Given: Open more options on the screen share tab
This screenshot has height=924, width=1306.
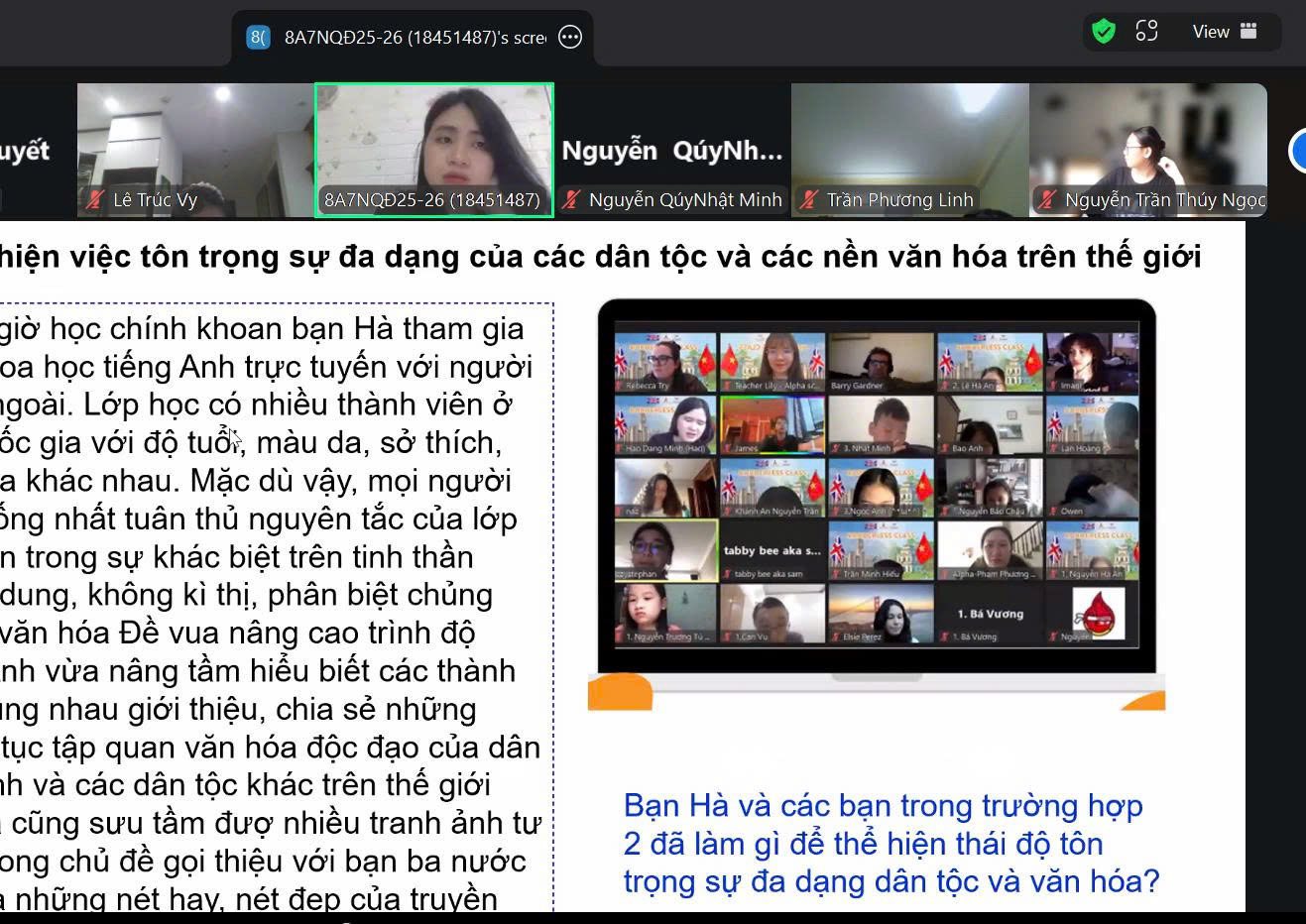Looking at the screenshot, I should [570, 38].
